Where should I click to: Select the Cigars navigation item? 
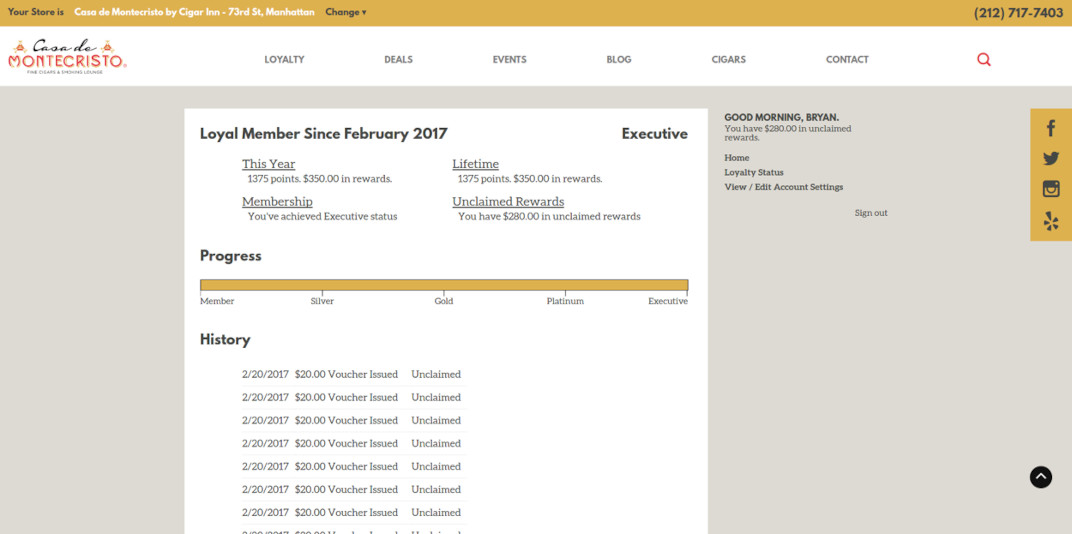(x=728, y=60)
